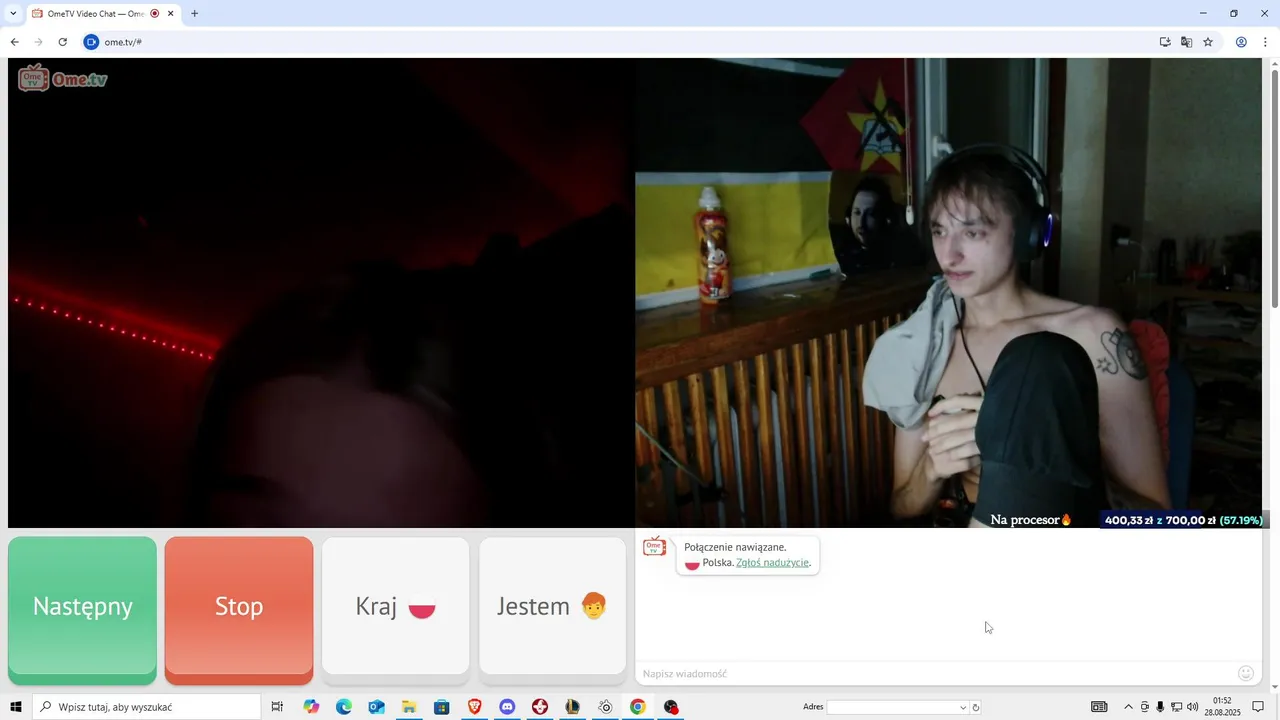Open Discord from the taskbar
The width and height of the screenshot is (1280, 720).
(507, 707)
